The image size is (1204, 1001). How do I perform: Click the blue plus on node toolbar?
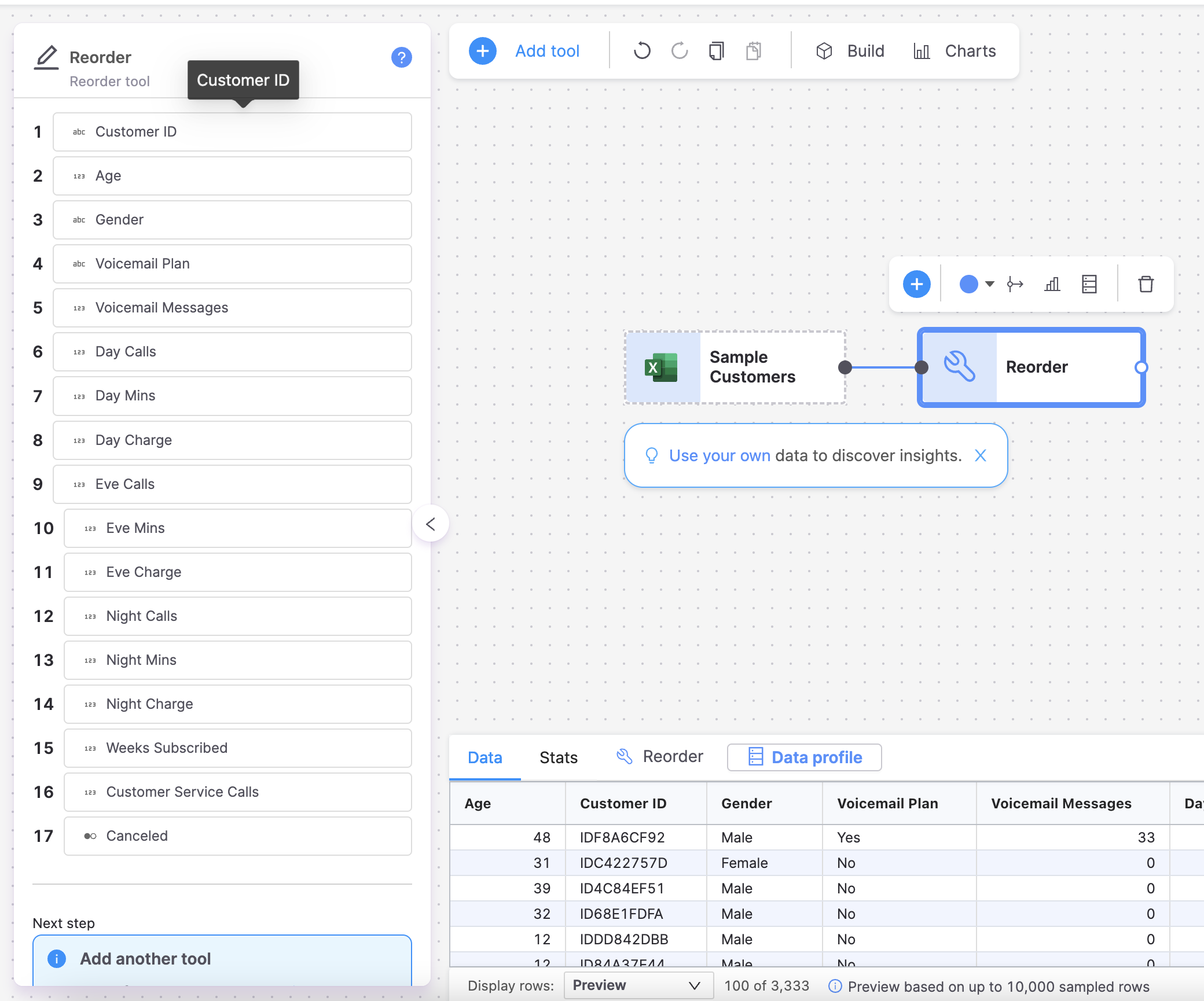coord(917,284)
